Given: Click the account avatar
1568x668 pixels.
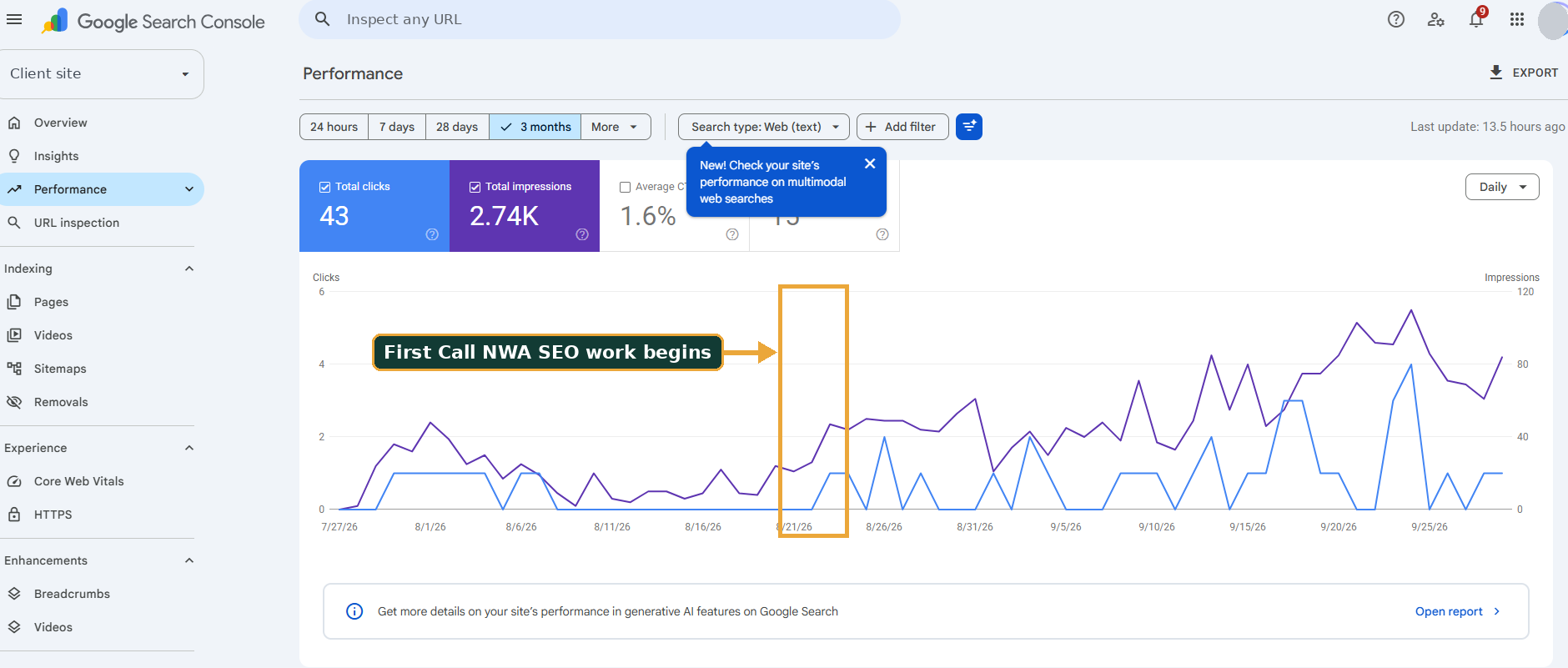Looking at the screenshot, I should coord(1553,20).
